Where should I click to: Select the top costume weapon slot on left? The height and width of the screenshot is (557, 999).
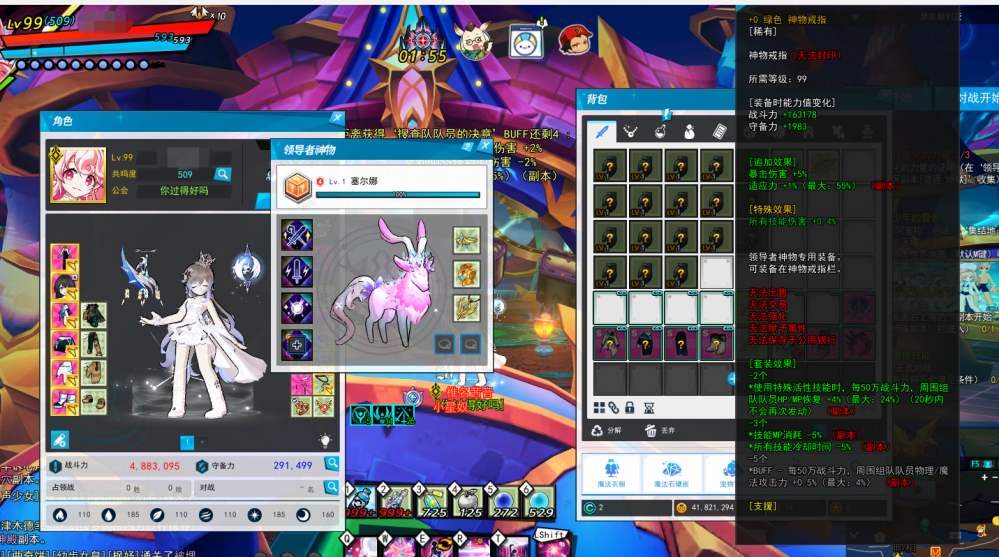65,257
